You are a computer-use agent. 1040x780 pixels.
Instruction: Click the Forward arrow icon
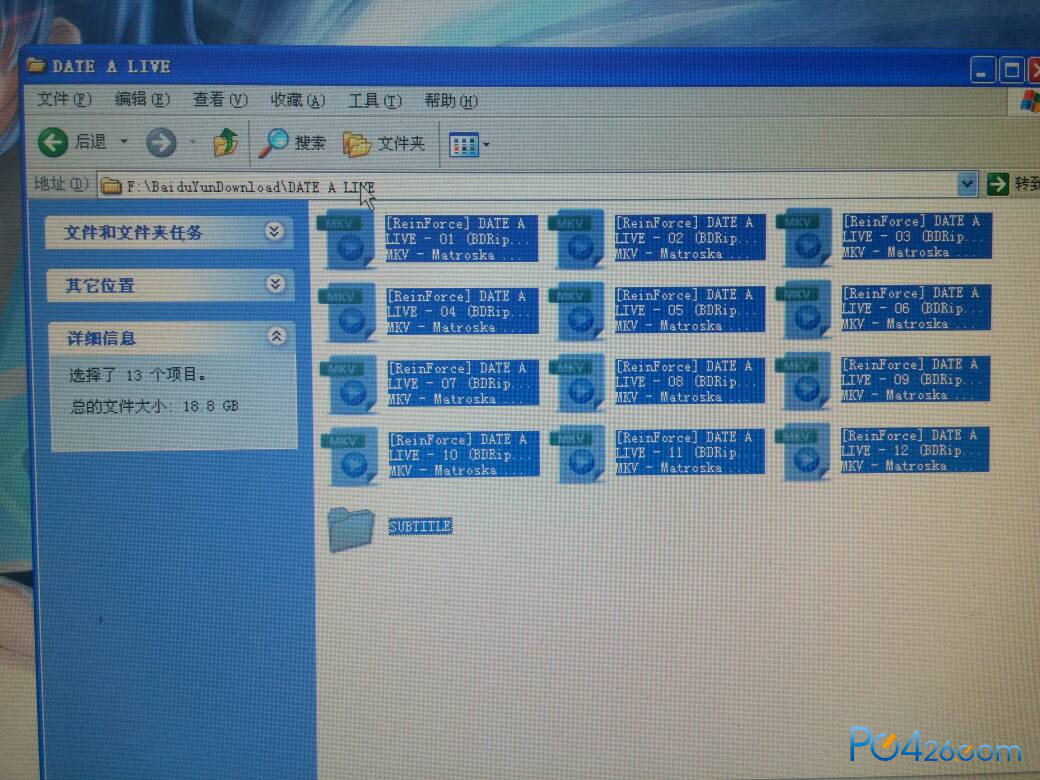161,143
